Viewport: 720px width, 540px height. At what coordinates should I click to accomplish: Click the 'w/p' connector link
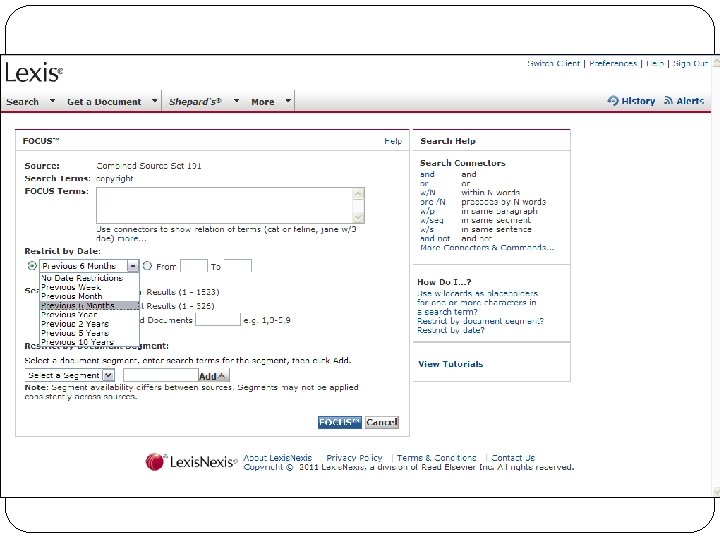pyautogui.click(x=427, y=211)
